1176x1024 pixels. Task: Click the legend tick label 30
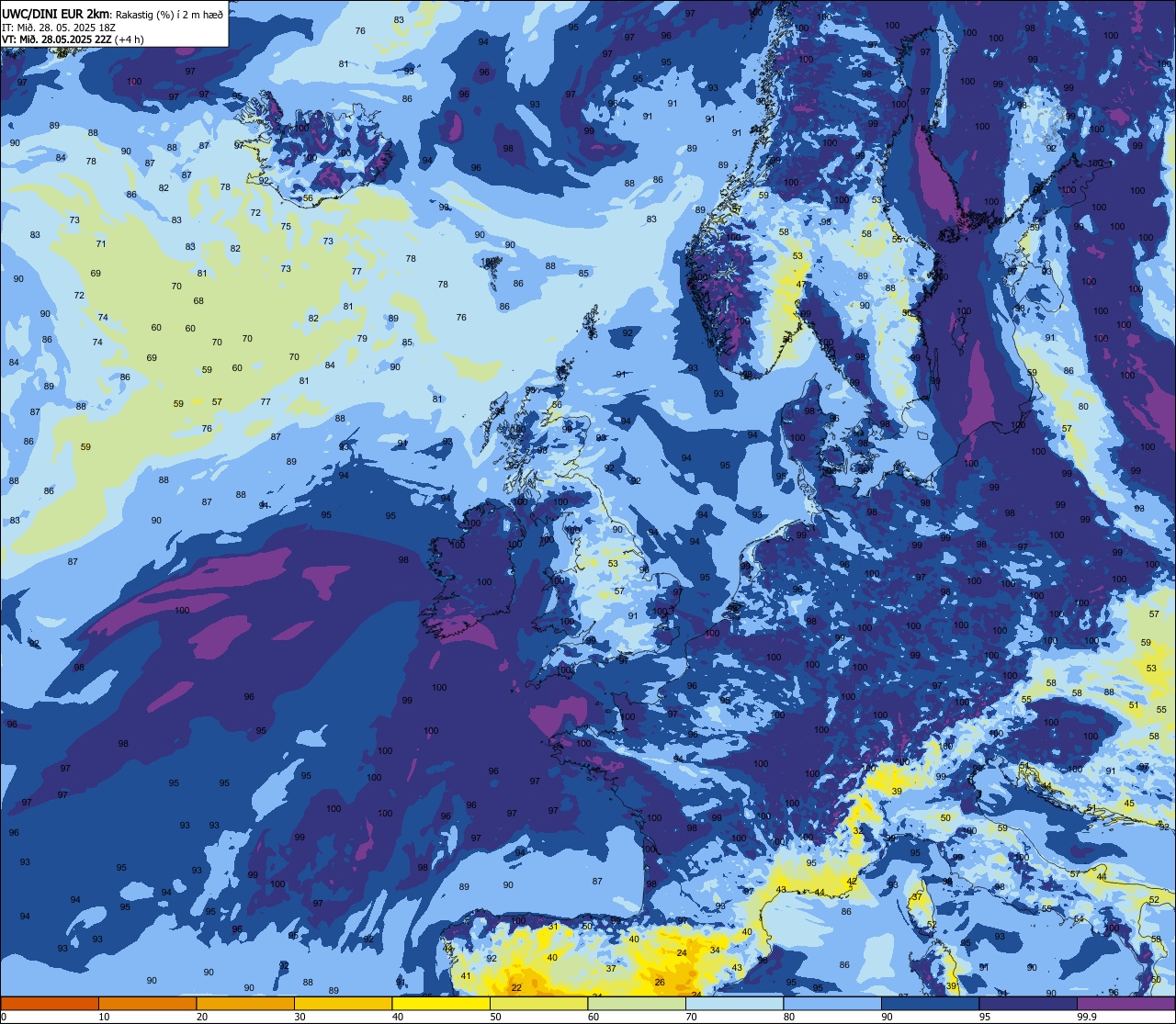pyautogui.click(x=300, y=1017)
